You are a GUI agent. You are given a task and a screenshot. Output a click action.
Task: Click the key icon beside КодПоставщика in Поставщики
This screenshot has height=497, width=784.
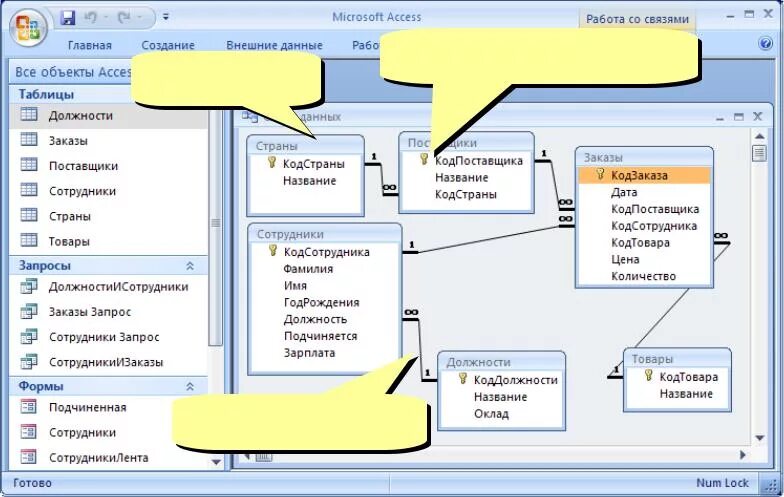coord(424,159)
